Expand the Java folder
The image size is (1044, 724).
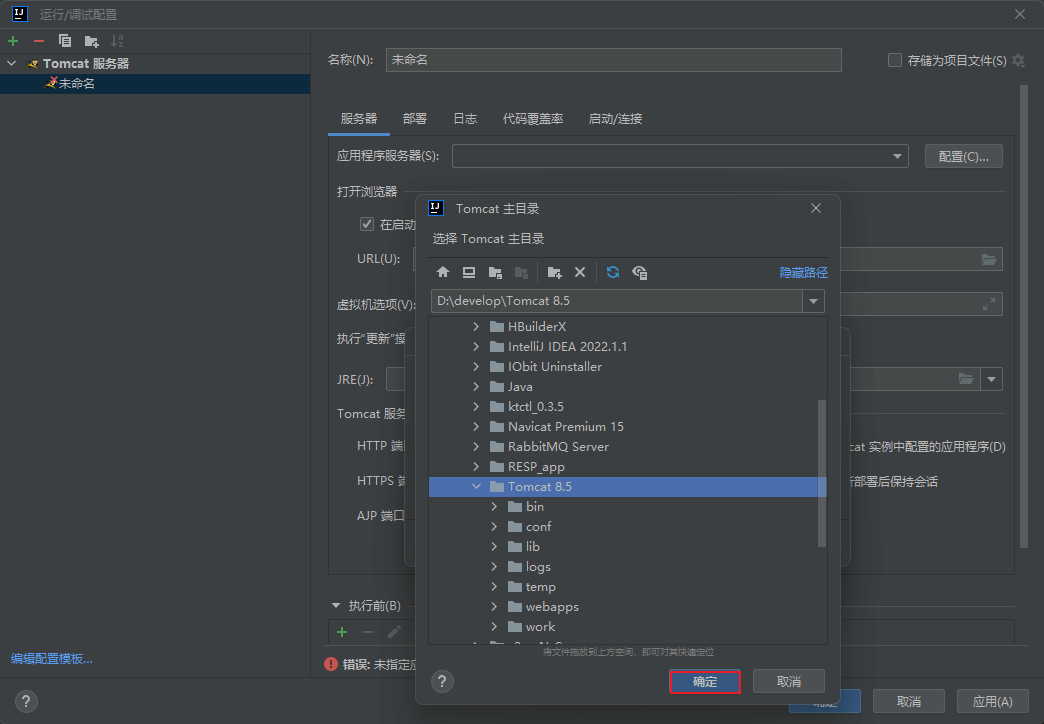point(476,386)
